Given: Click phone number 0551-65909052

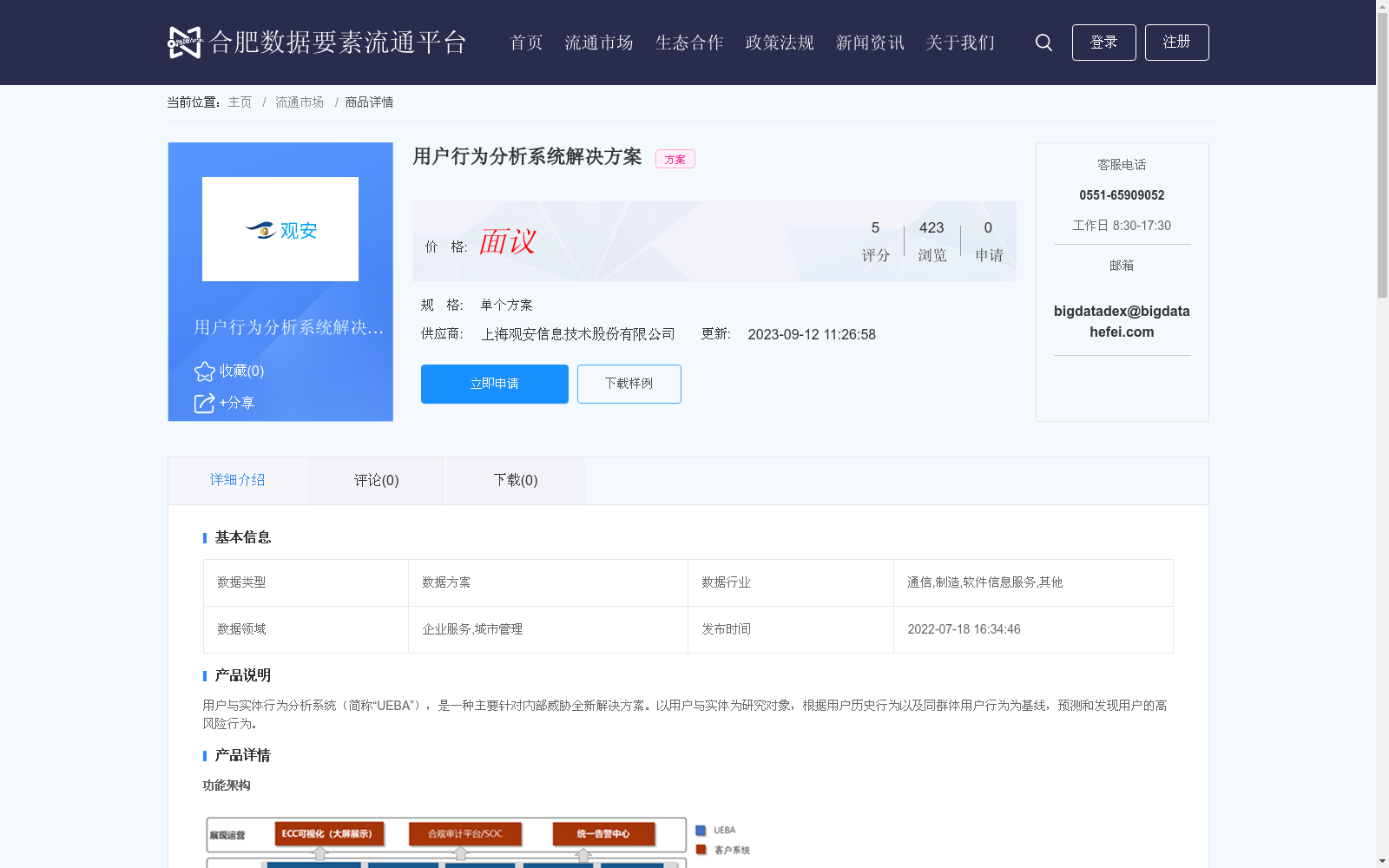Looking at the screenshot, I should coord(1122,195).
